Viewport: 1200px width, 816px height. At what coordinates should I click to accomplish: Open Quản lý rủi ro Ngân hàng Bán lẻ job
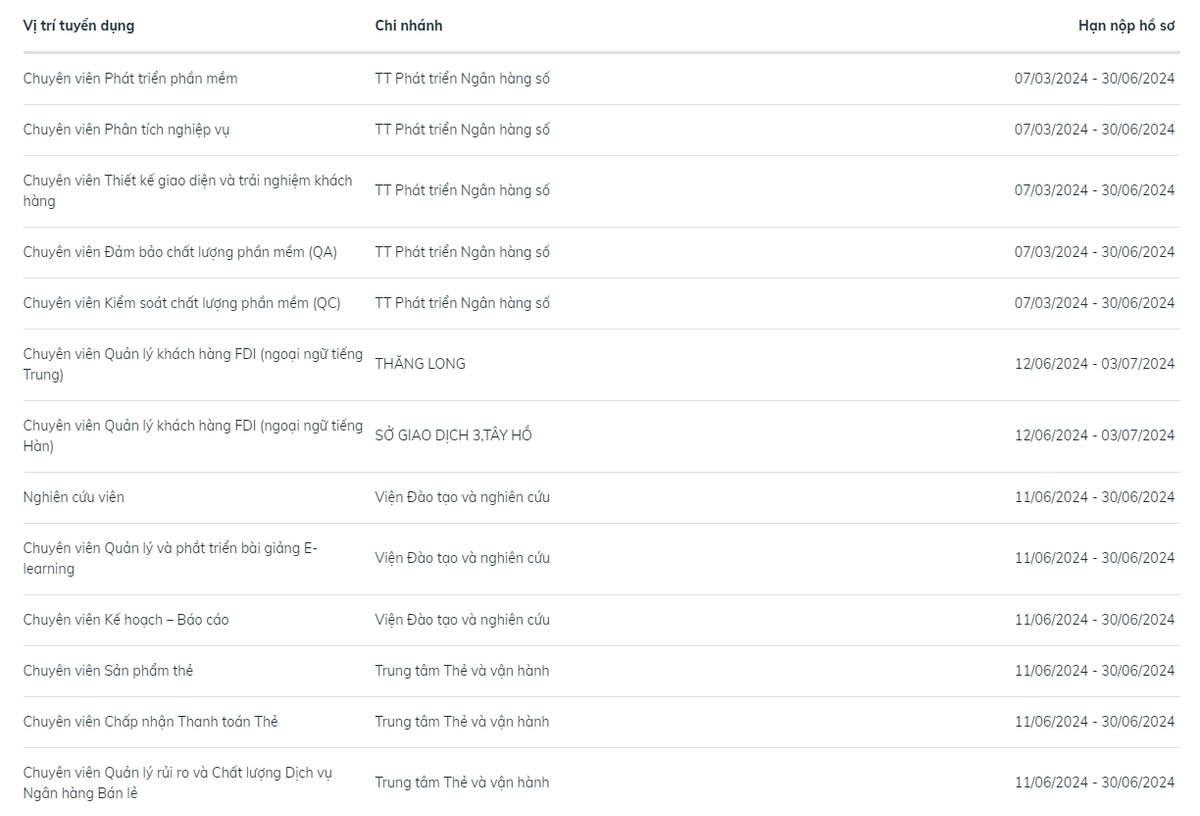[x=178, y=783]
